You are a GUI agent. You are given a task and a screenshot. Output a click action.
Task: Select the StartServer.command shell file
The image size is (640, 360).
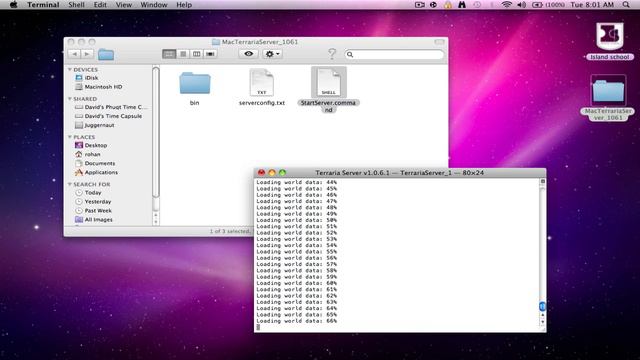point(329,83)
